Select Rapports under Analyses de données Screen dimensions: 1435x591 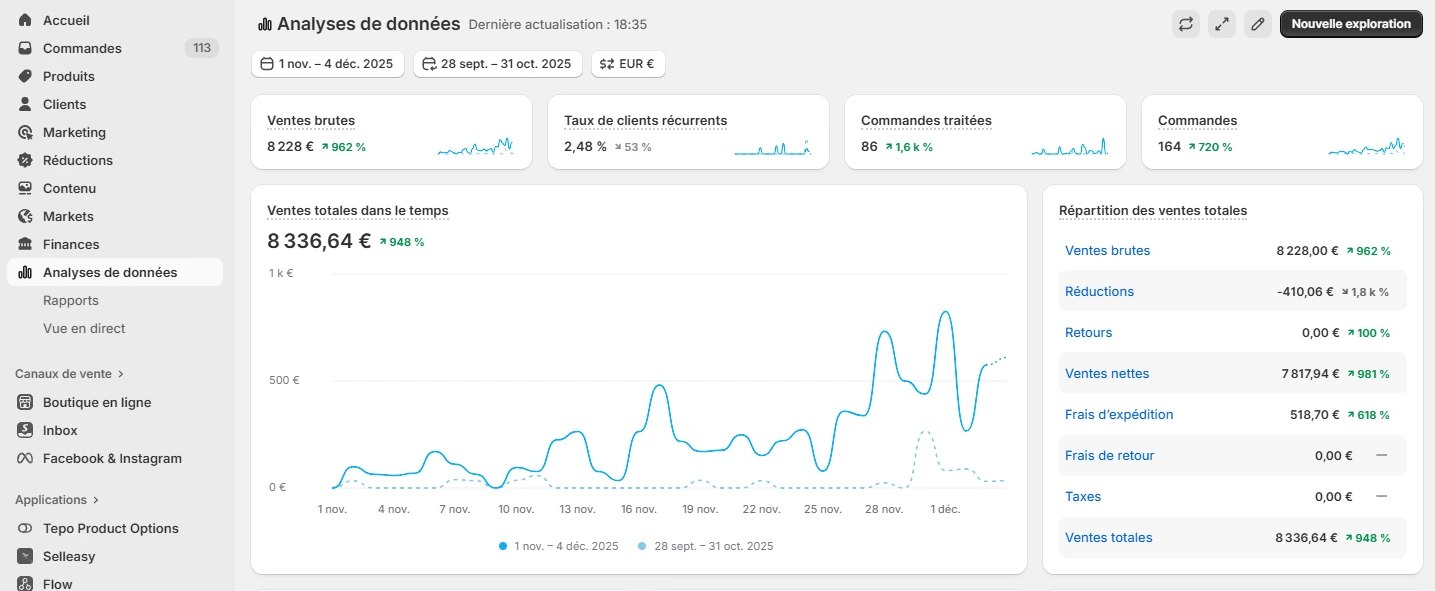pyautogui.click(x=71, y=300)
